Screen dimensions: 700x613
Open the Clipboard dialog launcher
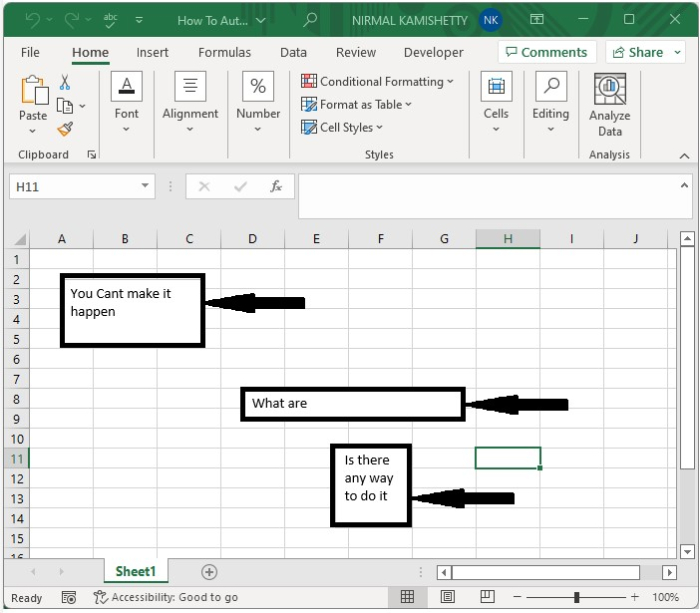(x=92, y=154)
